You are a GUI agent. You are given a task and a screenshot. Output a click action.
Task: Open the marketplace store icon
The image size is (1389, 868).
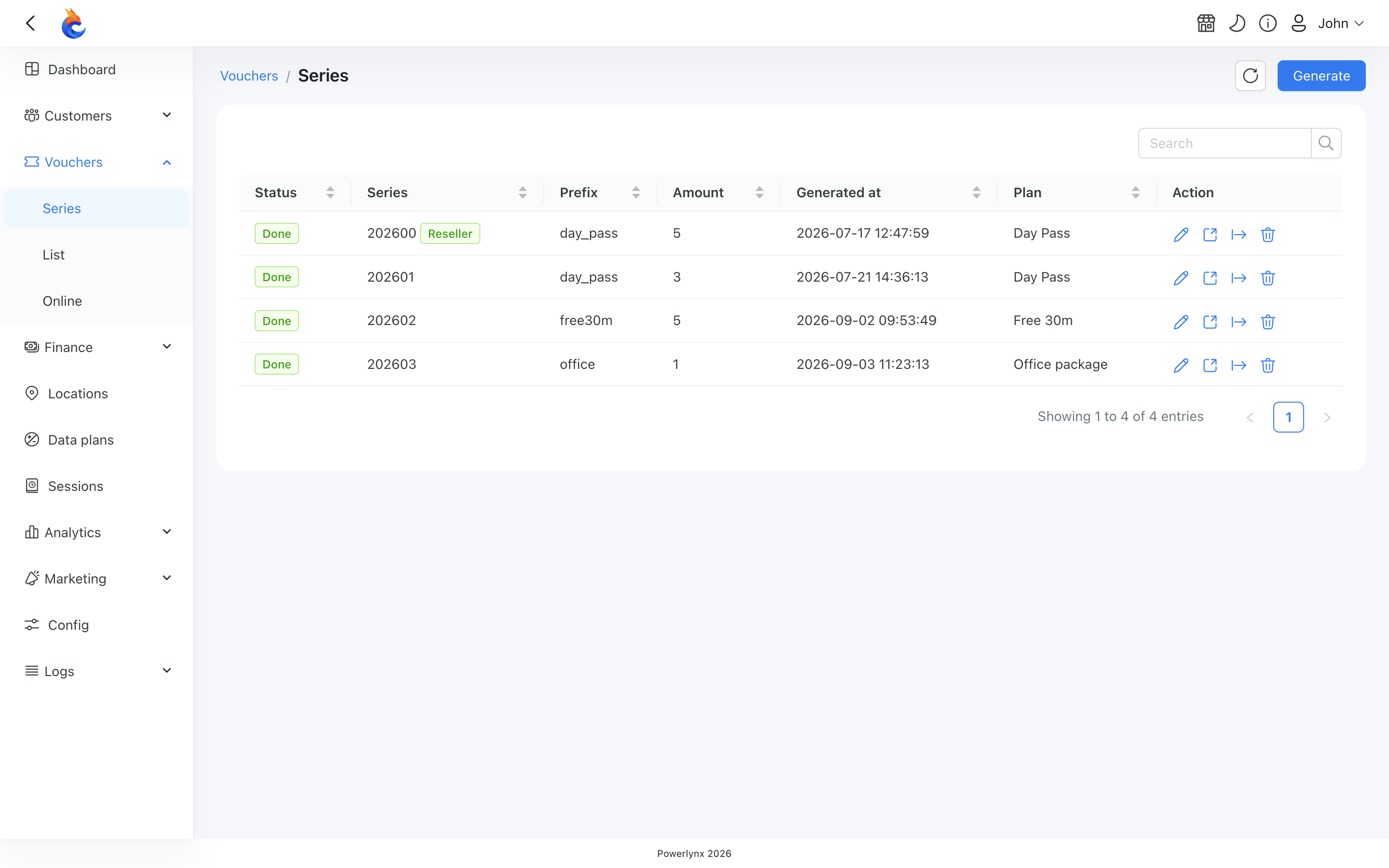pyautogui.click(x=1206, y=24)
